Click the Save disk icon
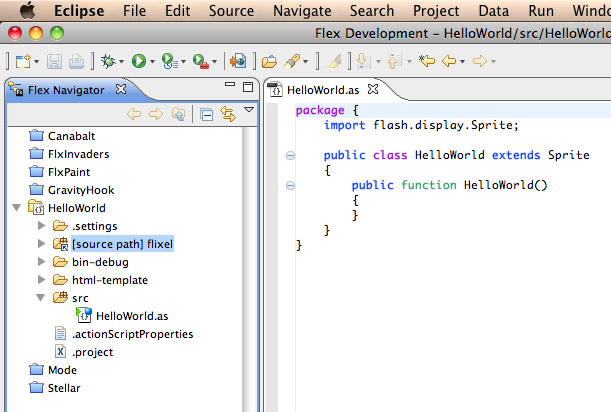 point(54,62)
